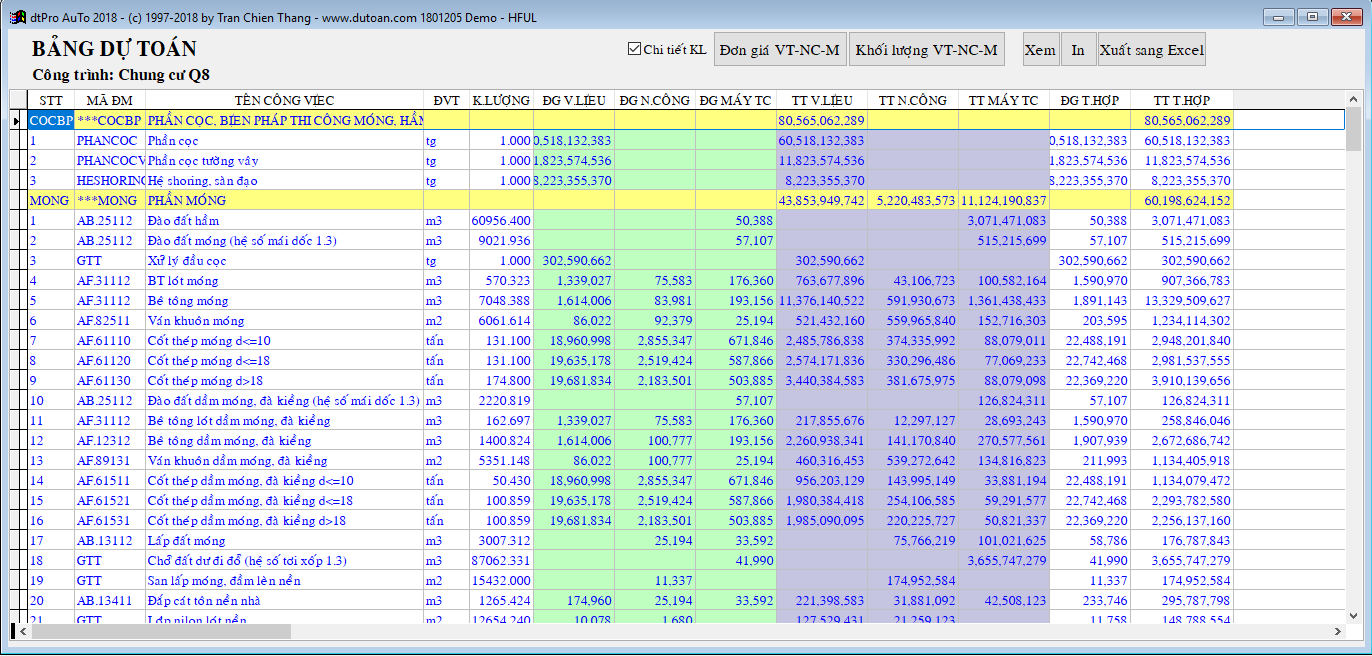Export with Xuất sang Excel button

click(x=1151, y=50)
